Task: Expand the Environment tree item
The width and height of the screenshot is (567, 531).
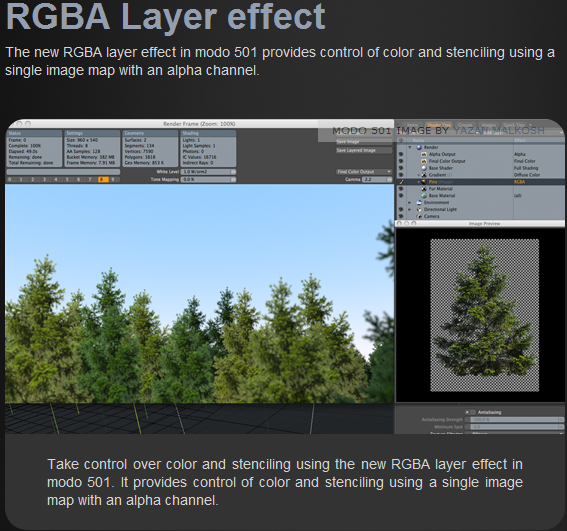Action: point(410,202)
